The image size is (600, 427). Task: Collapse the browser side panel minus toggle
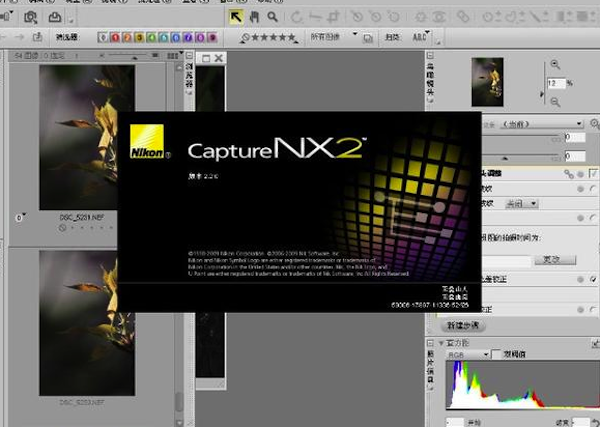[x=189, y=56]
